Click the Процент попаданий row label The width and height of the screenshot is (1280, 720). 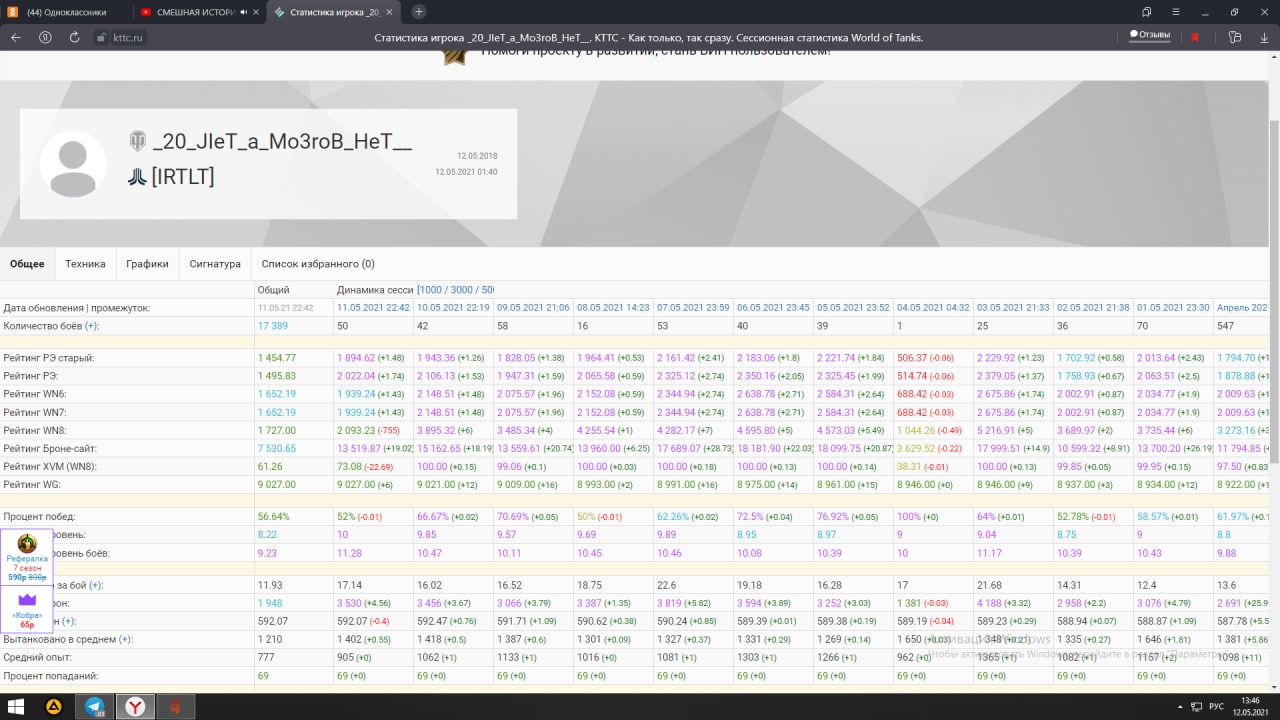click(x=51, y=675)
